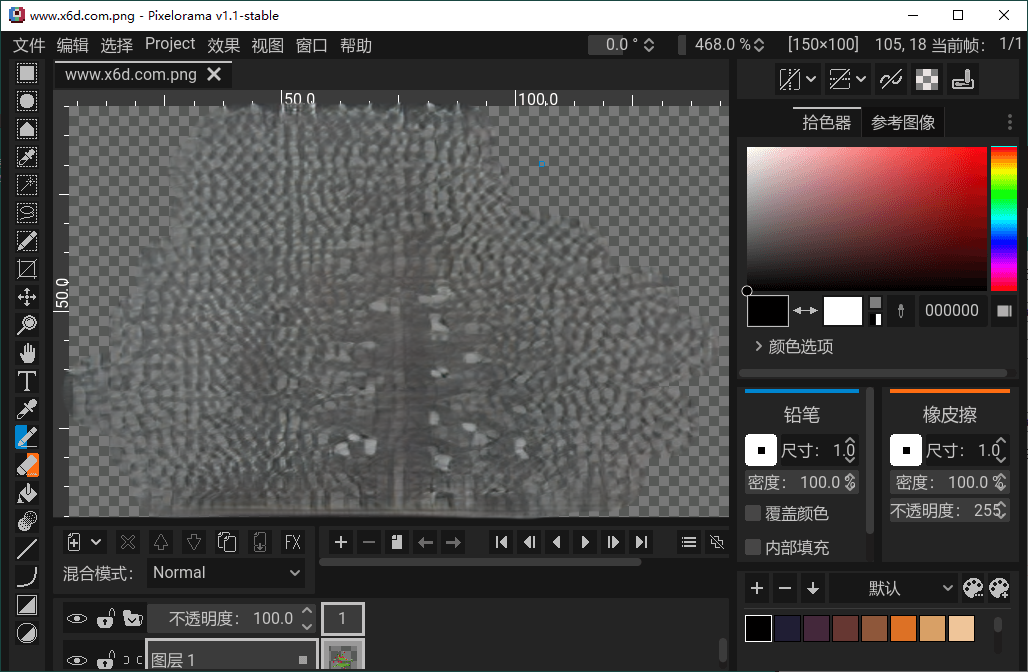1028x672 pixels.
Task: Select the Pencil tool
Action: point(27,437)
